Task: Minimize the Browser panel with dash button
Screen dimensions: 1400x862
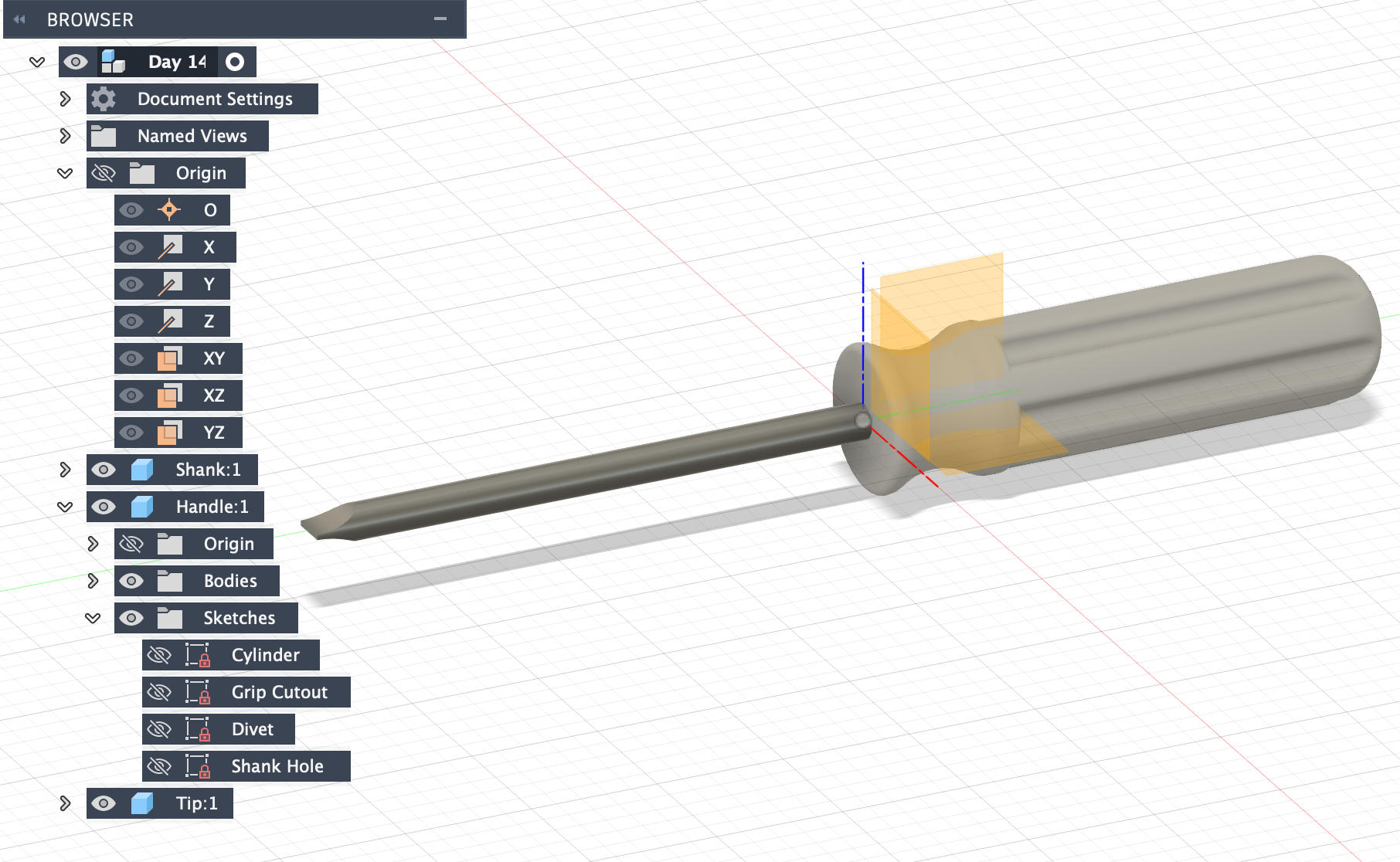Action: point(440,19)
